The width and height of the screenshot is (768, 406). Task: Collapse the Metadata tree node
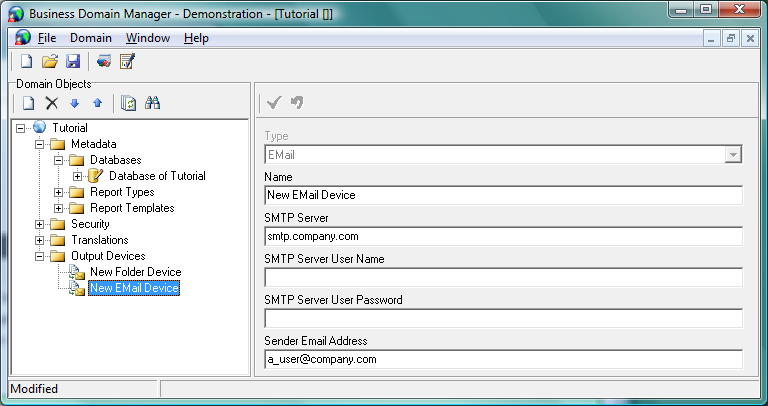click(x=41, y=144)
